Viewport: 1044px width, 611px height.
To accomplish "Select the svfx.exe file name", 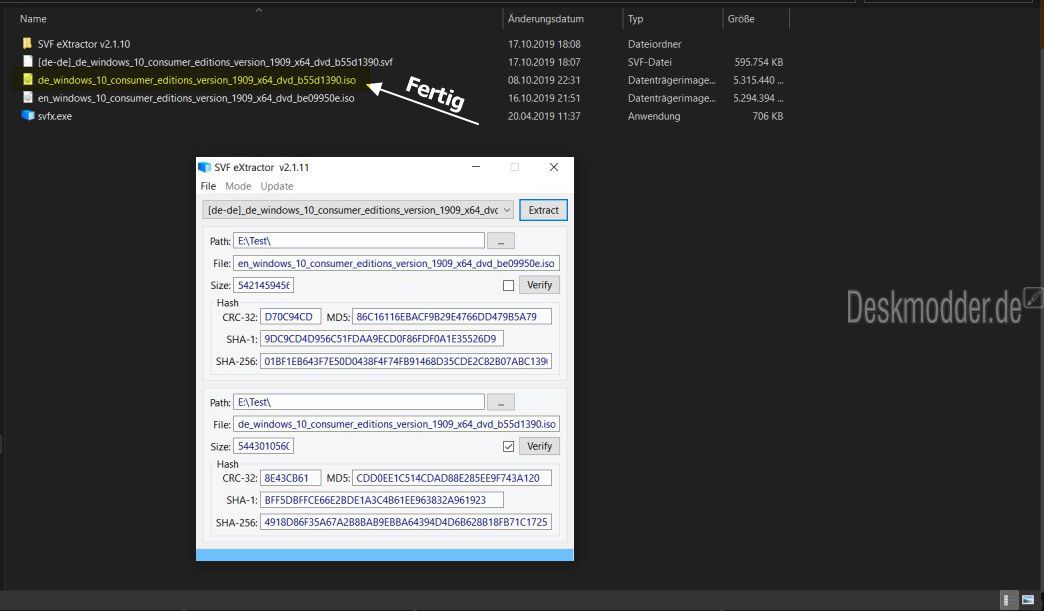I will 55,116.
